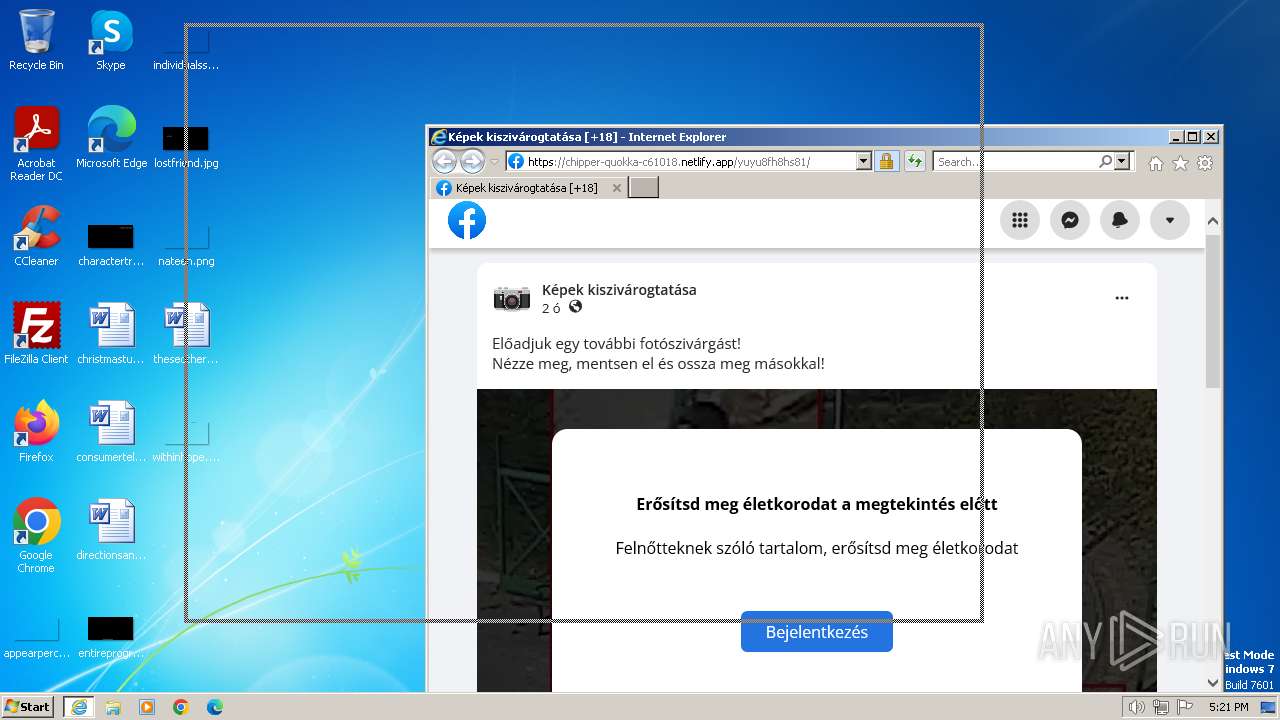Click the Facebook logo on the page
Viewport: 1280px width, 720px height.
click(467, 220)
